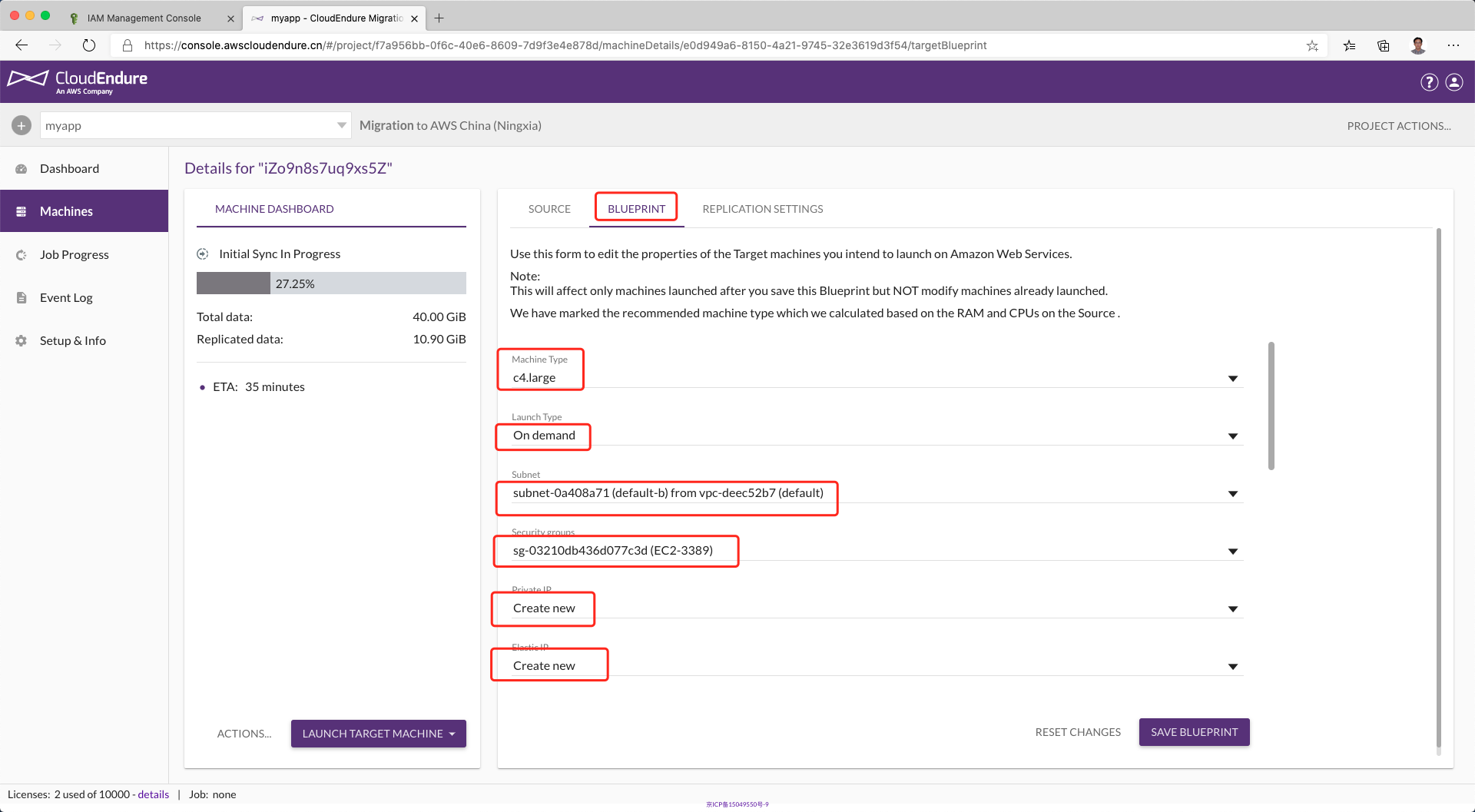The height and width of the screenshot is (812, 1475).
Task: Open Event Log page
Action: pos(66,297)
